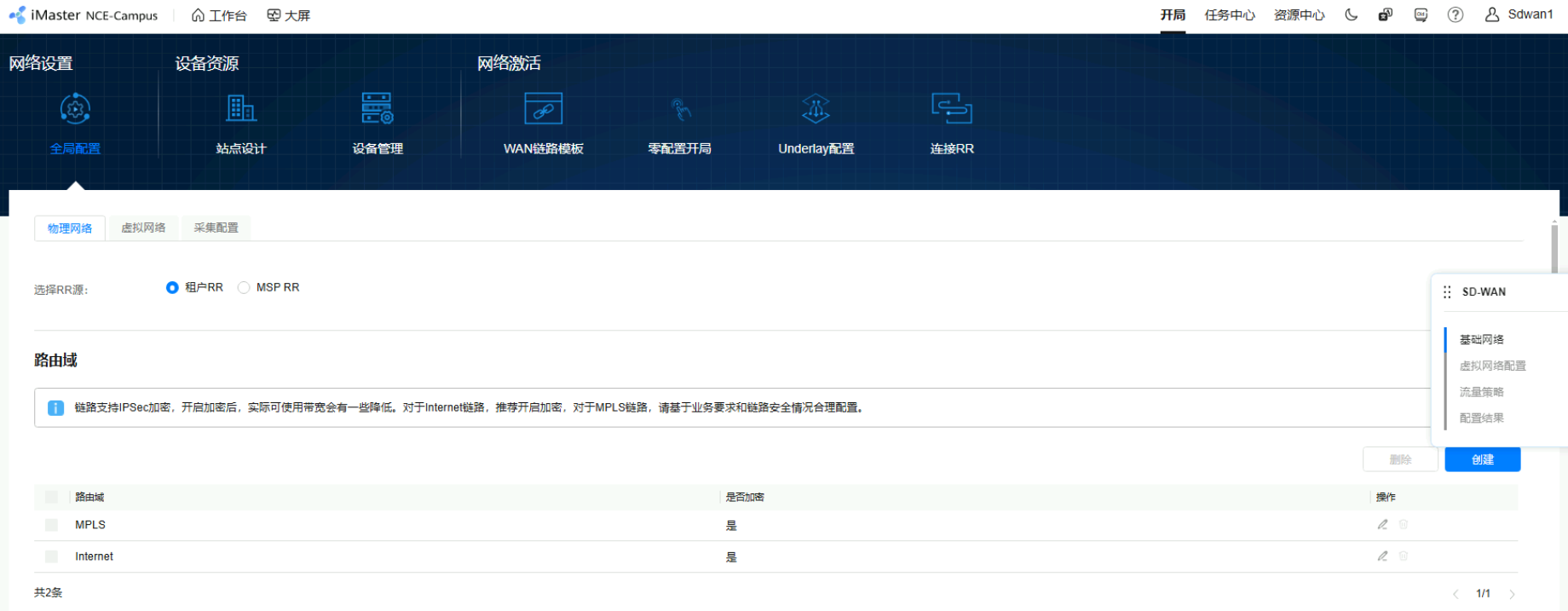Check the MPLS row checkbox
Screen dimensions: 1568x611
coord(52,525)
